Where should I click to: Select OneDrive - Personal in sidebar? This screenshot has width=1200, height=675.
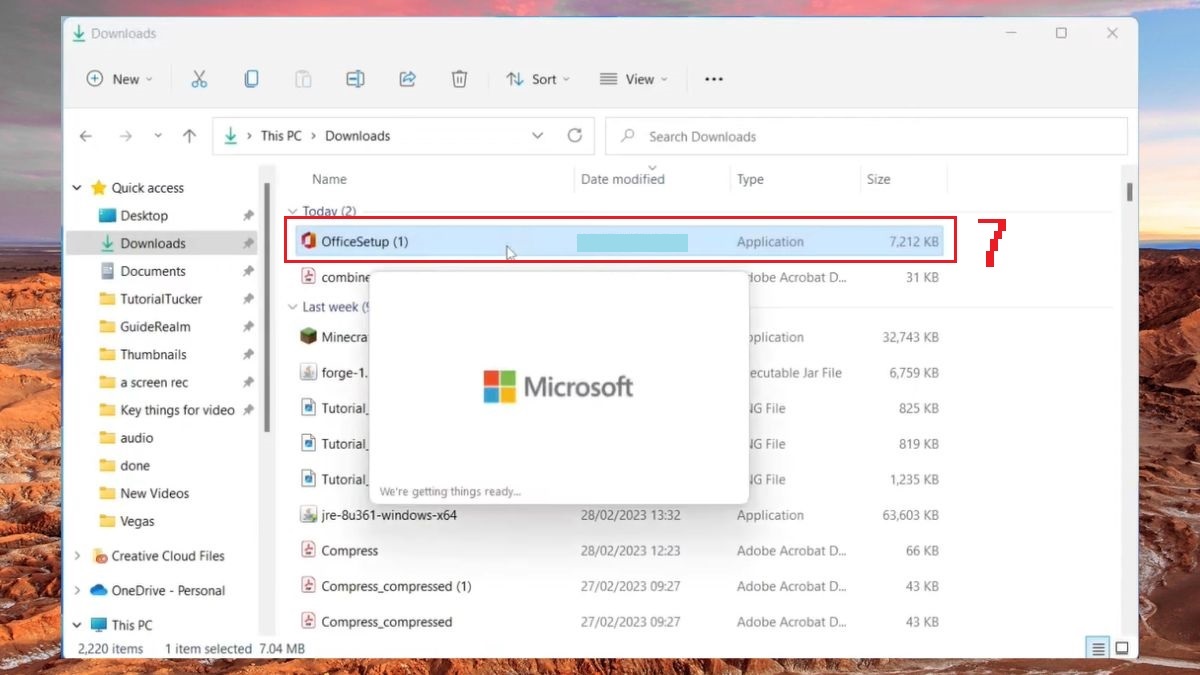point(168,590)
